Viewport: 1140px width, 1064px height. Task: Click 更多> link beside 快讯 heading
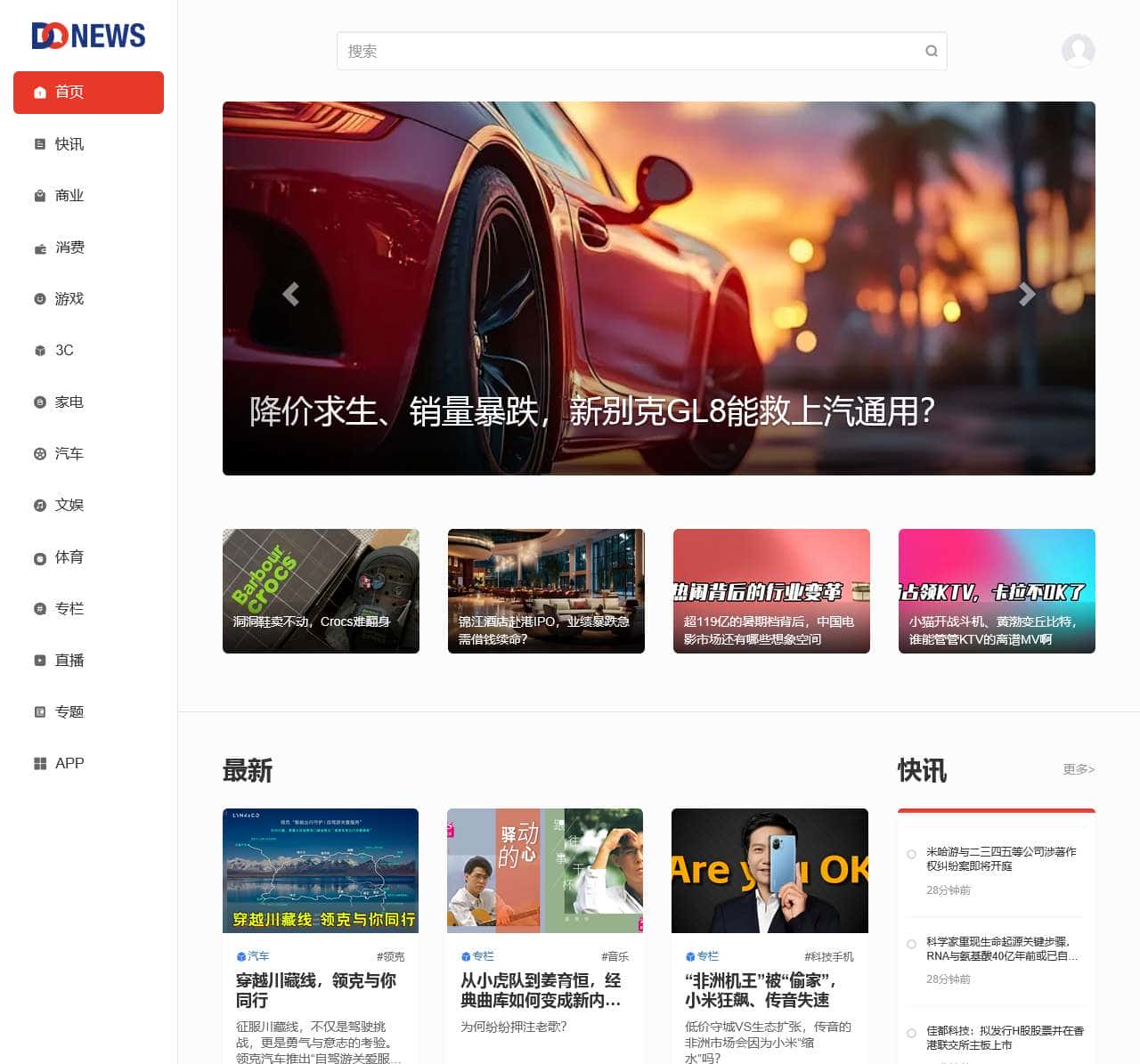point(1078,769)
